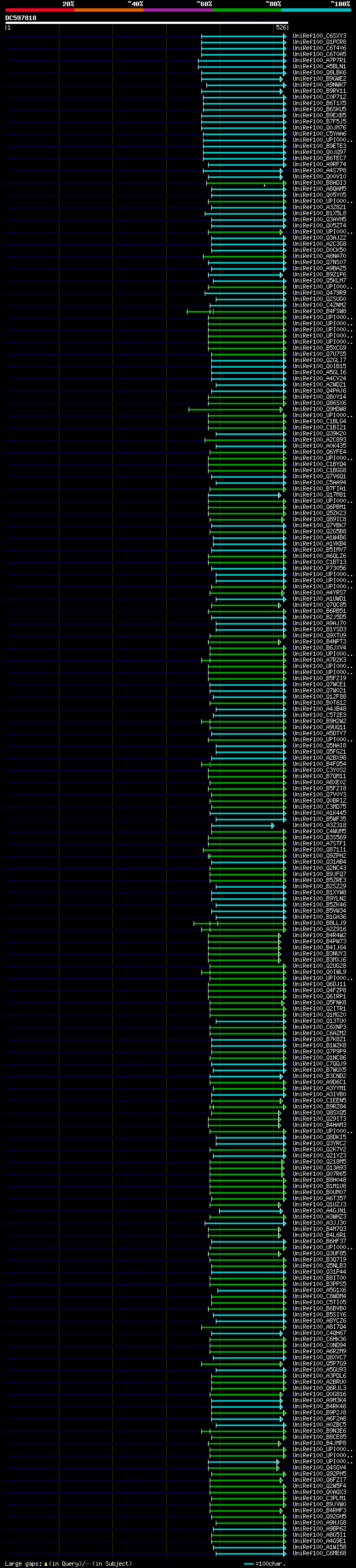Select the UniRef100_A9RF74 label
The image size is (356, 1568).
(319, 164)
